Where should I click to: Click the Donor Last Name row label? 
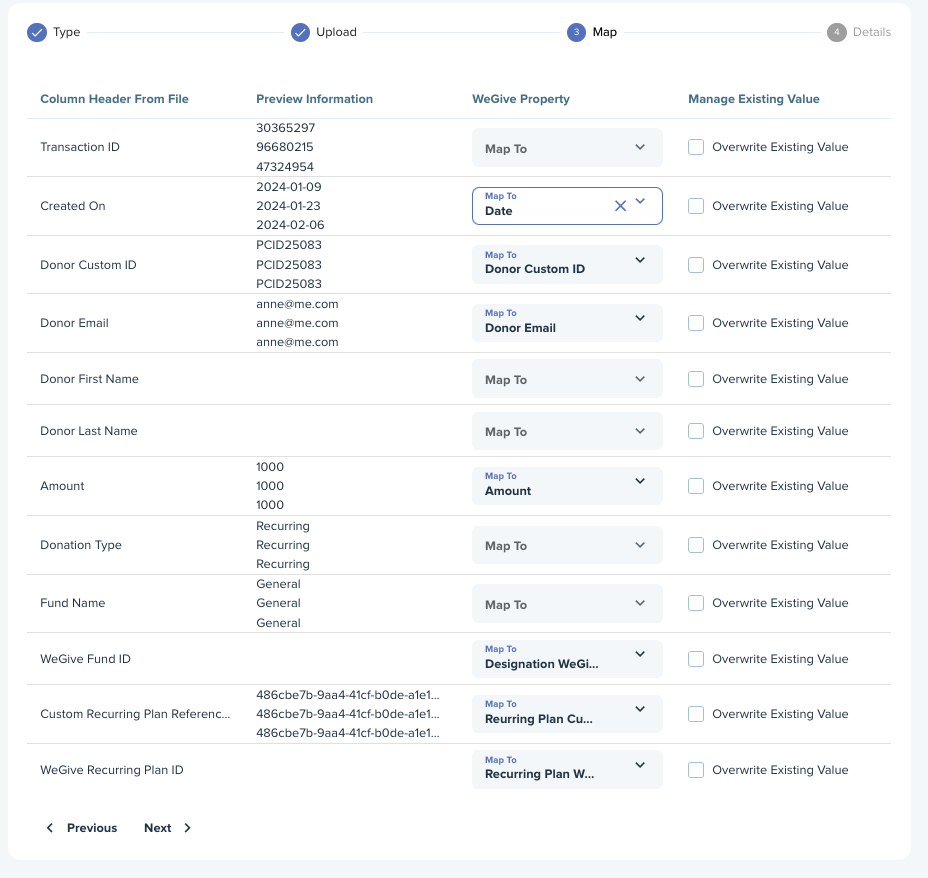(x=89, y=431)
